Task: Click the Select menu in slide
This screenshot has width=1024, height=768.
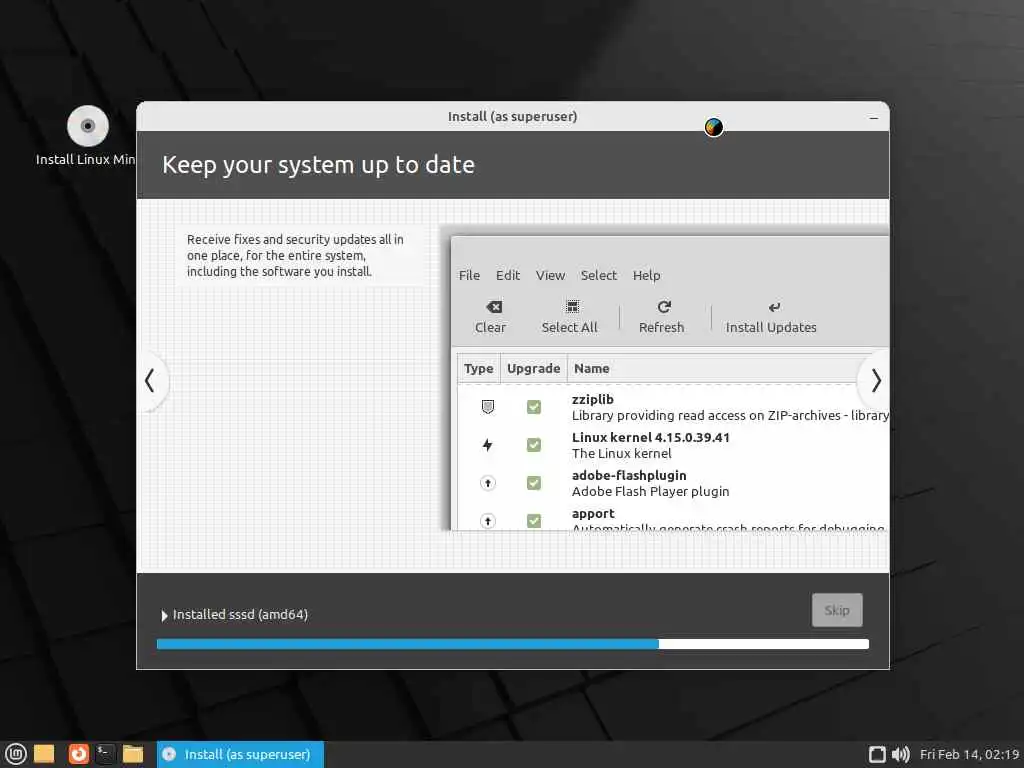Action: point(598,276)
